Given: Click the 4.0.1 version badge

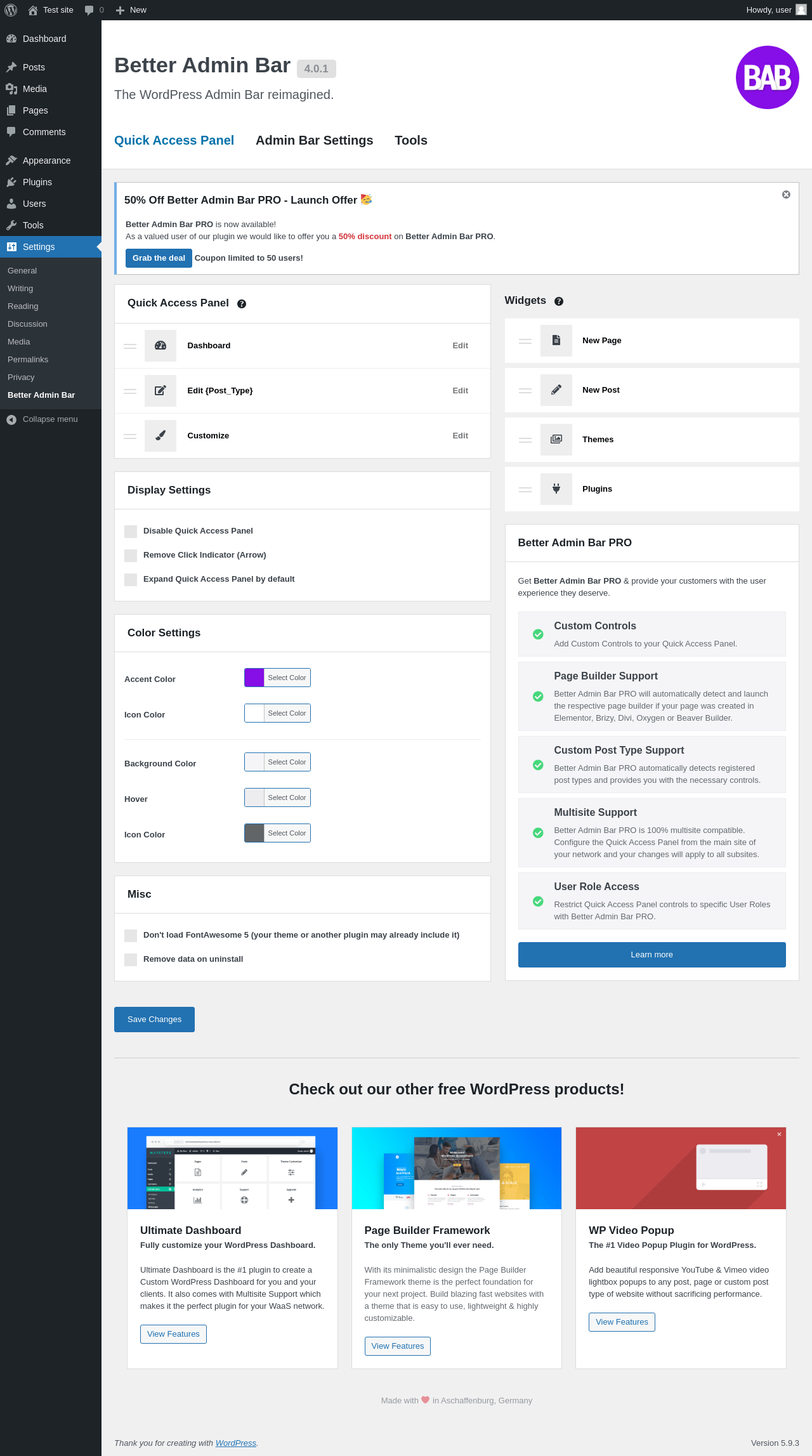Looking at the screenshot, I should [x=317, y=69].
